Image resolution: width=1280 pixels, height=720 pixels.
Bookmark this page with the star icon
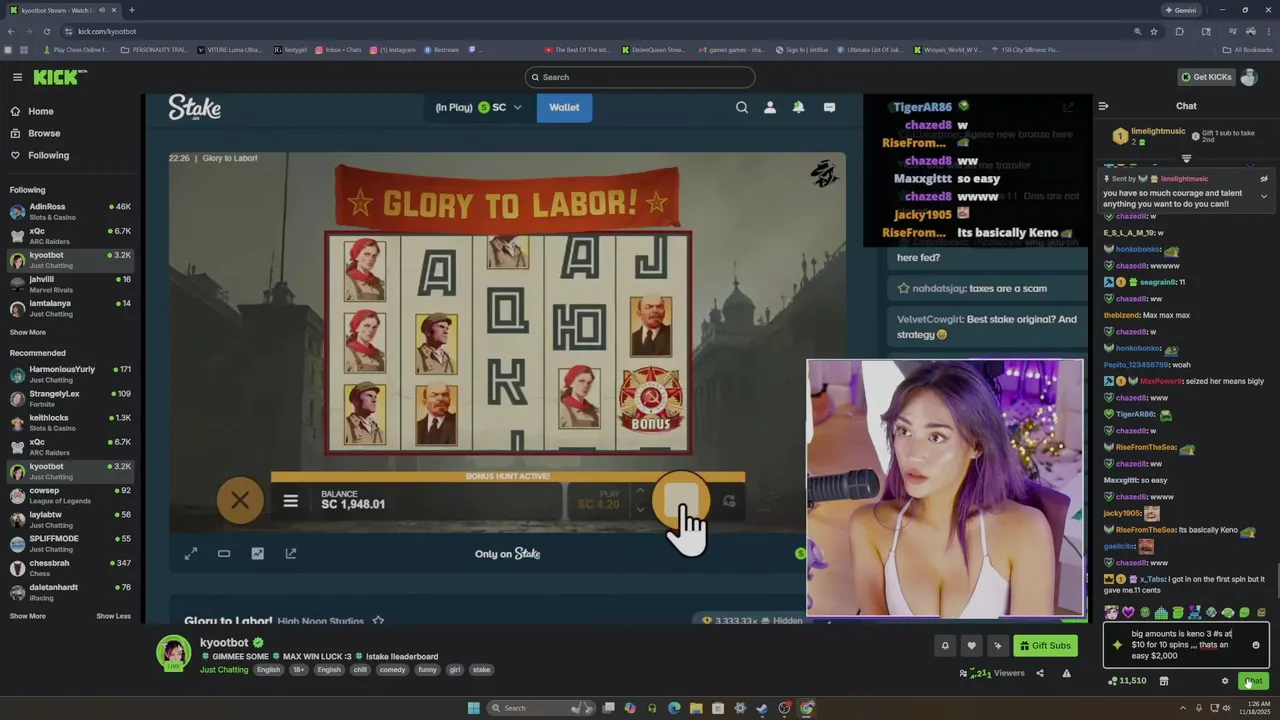click(1154, 31)
